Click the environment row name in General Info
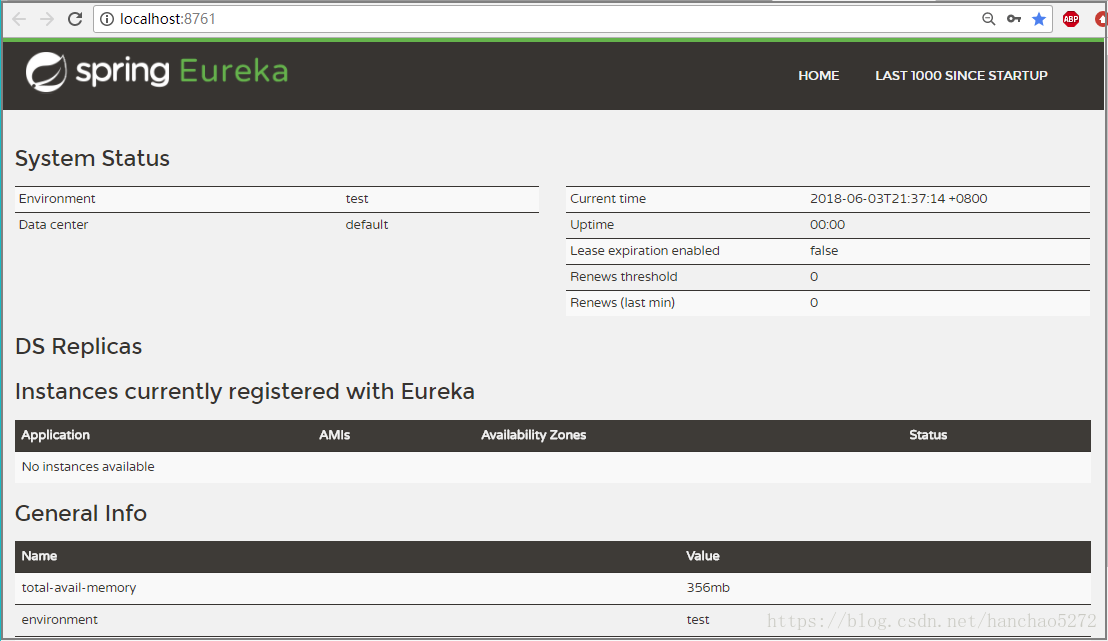This screenshot has width=1108, height=641. tap(60, 620)
